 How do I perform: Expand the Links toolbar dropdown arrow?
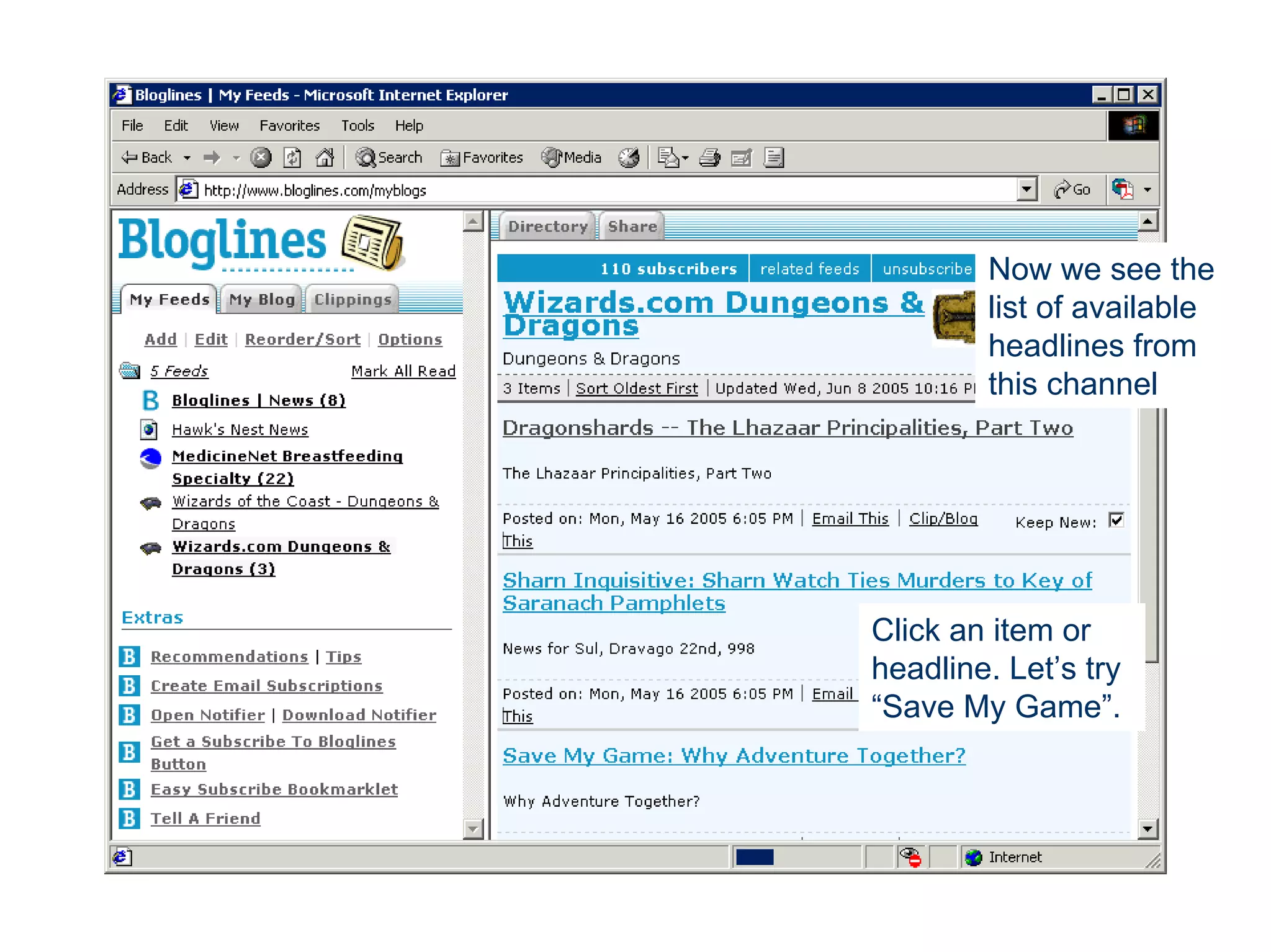tap(1147, 189)
